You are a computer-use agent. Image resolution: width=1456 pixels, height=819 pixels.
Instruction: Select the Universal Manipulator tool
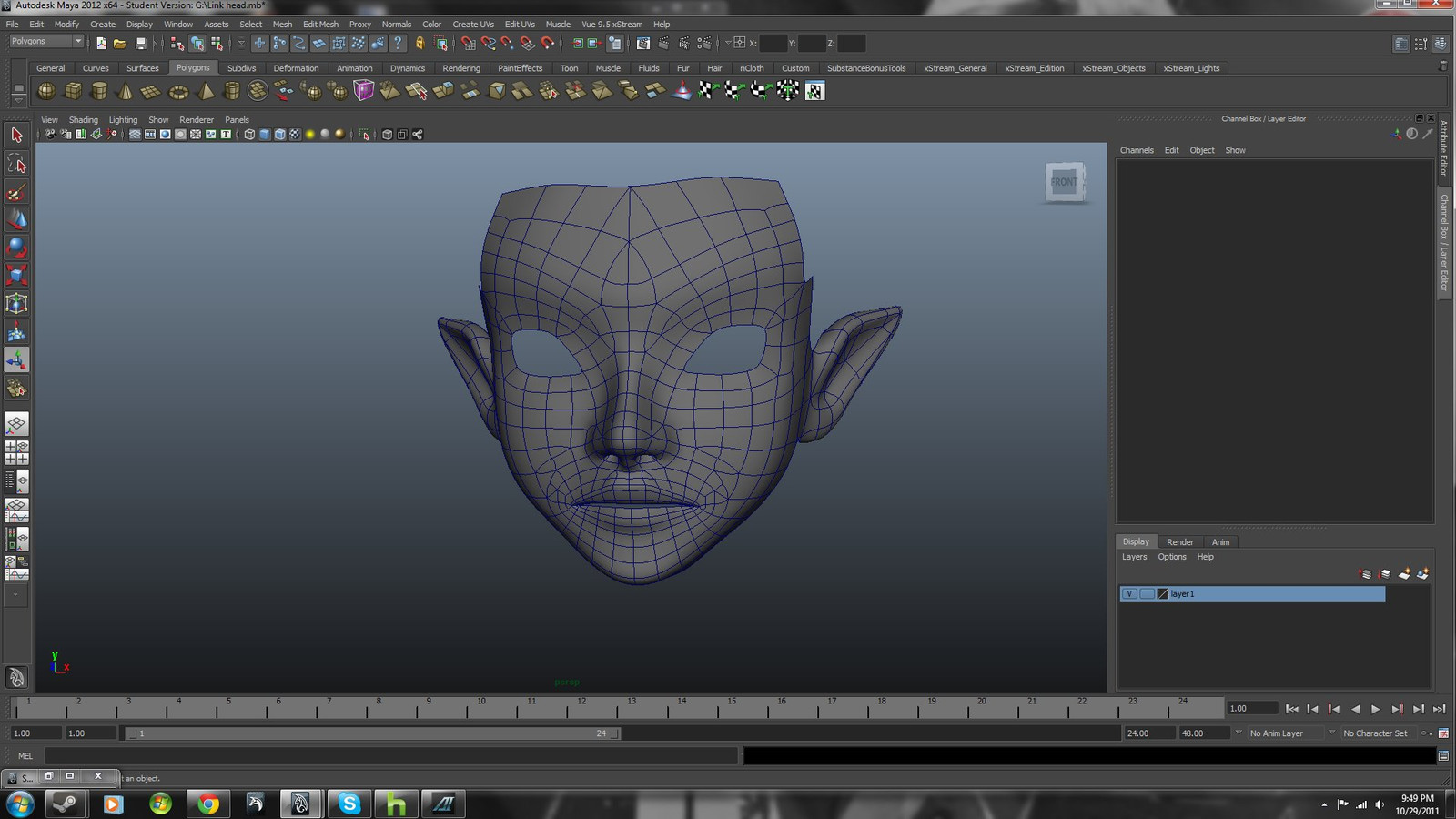click(16, 303)
